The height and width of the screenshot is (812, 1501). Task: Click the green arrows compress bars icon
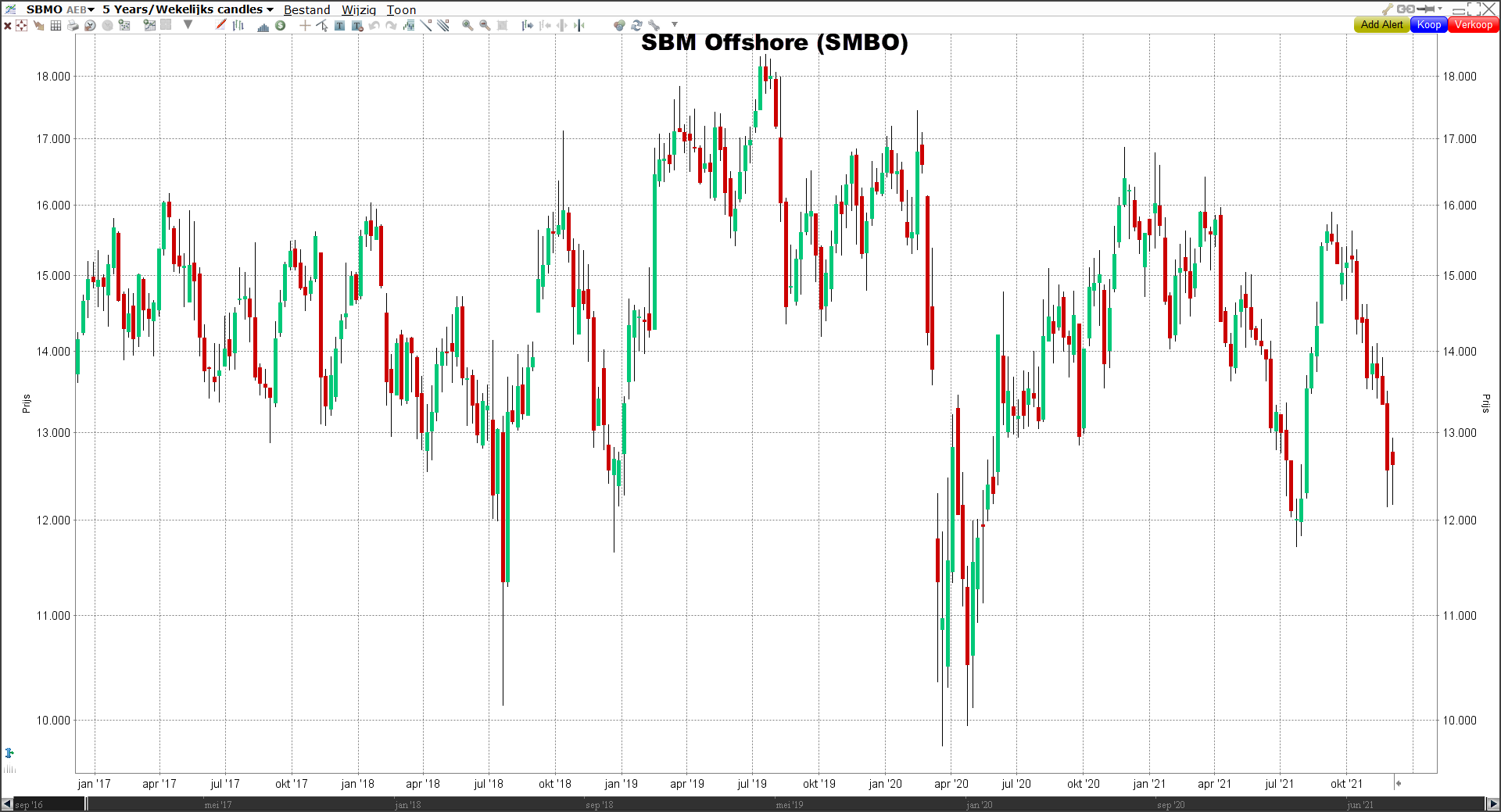(x=579, y=25)
